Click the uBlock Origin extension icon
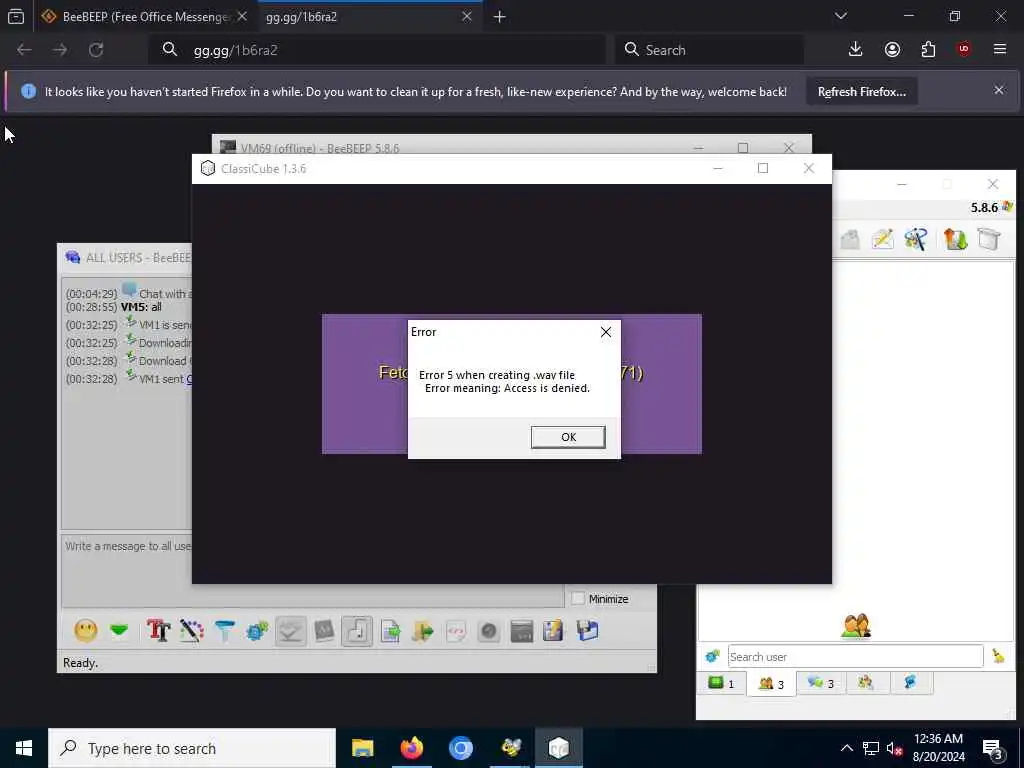 pos(964,49)
